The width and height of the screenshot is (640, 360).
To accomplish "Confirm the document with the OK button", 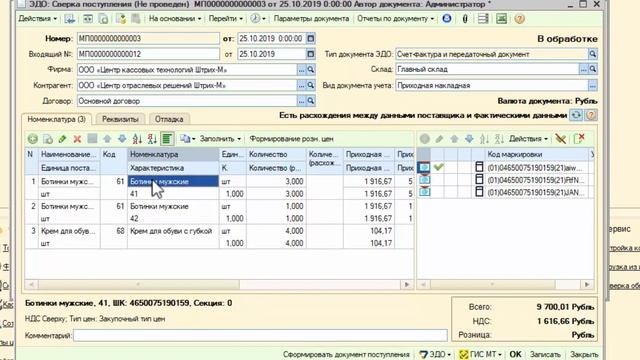I will [516, 354].
